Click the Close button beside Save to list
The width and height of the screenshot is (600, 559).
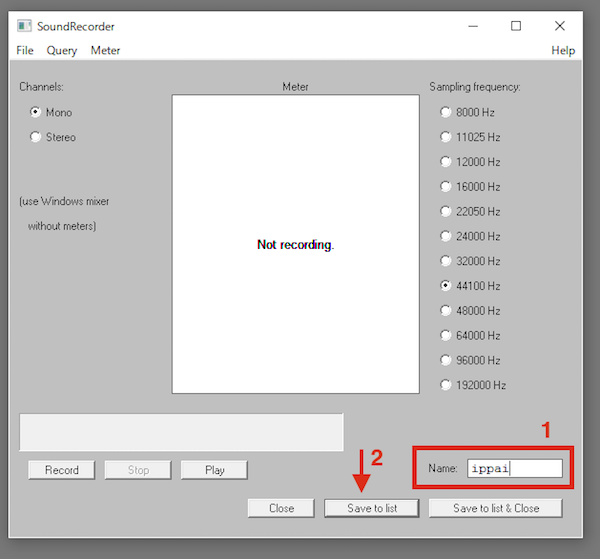click(281, 508)
